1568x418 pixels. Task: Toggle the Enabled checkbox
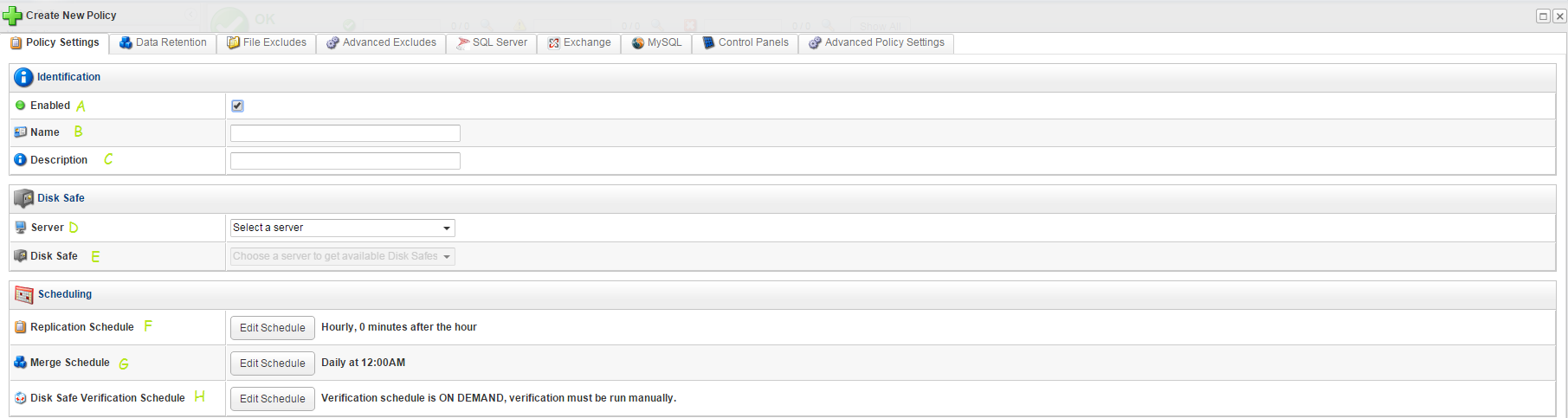point(237,106)
